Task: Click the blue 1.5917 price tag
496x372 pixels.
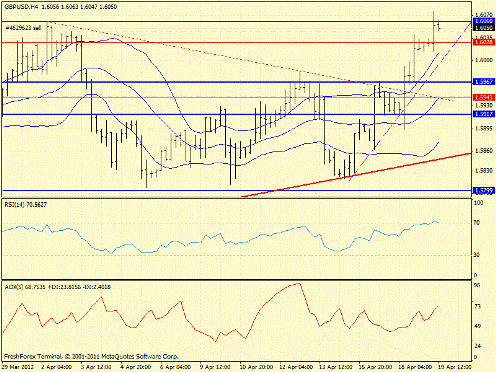Action: tap(484, 114)
